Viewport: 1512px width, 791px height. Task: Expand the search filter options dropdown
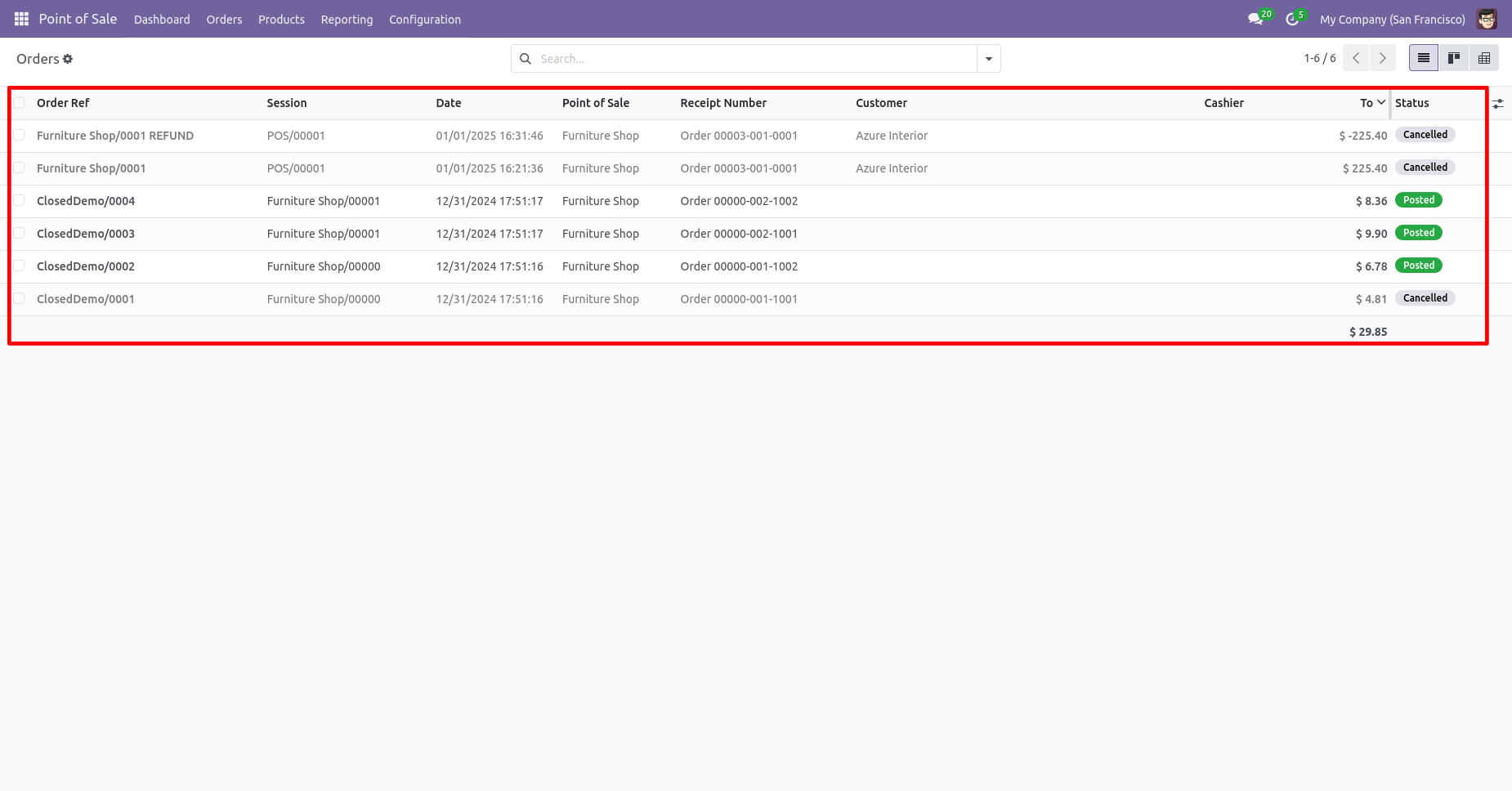989,59
